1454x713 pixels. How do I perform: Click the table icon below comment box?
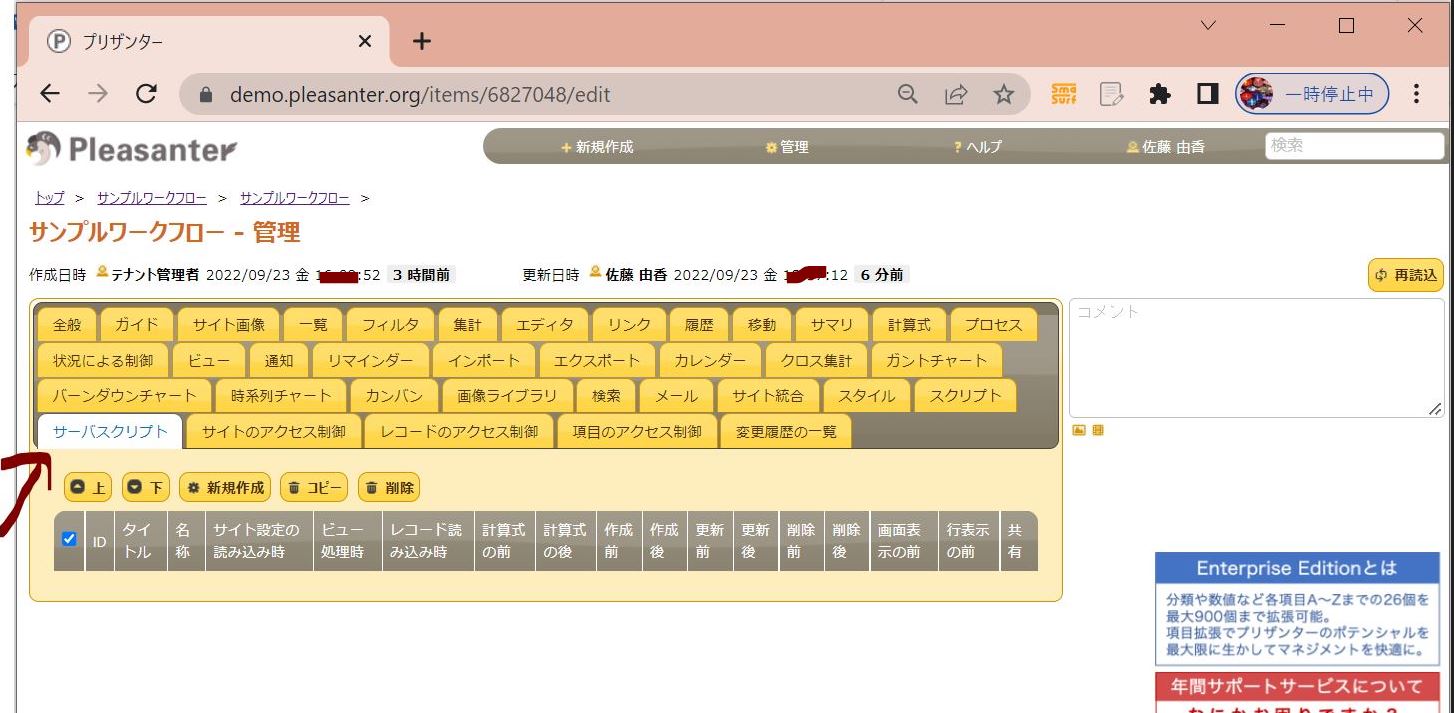coord(1098,431)
